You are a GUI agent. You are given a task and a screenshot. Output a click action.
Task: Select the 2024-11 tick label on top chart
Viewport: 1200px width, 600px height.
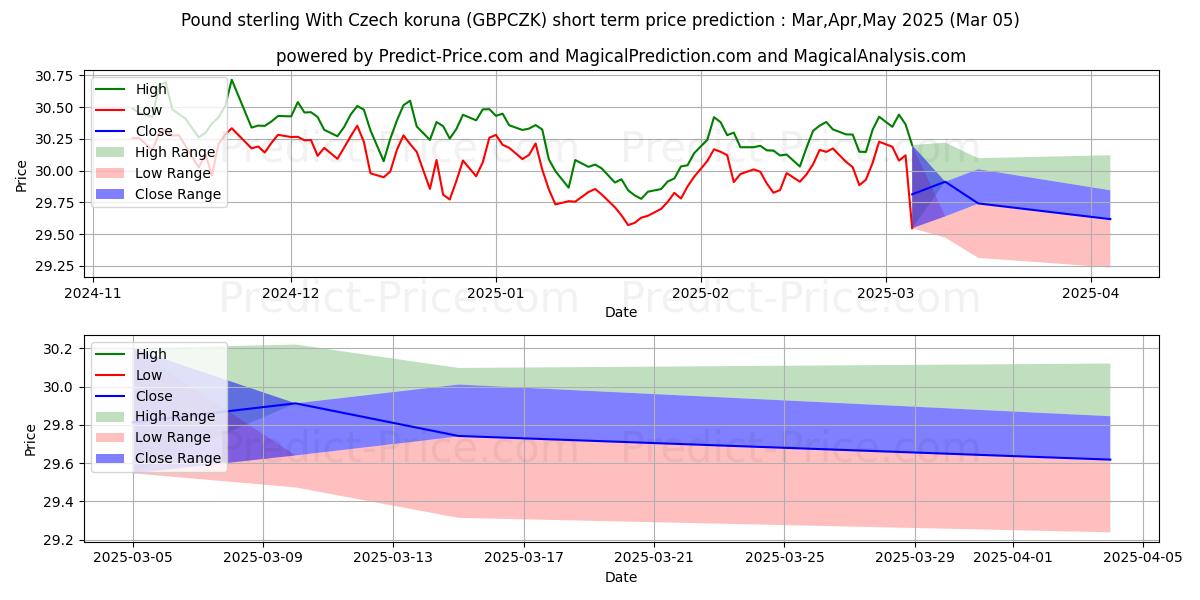point(93,293)
